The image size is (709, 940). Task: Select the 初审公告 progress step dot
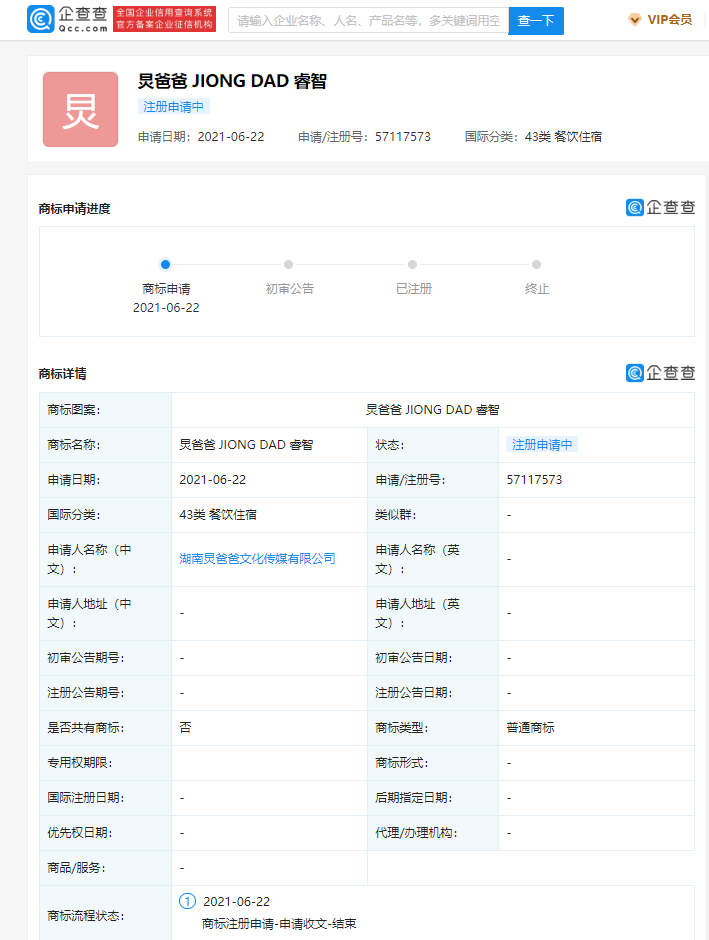point(289,264)
